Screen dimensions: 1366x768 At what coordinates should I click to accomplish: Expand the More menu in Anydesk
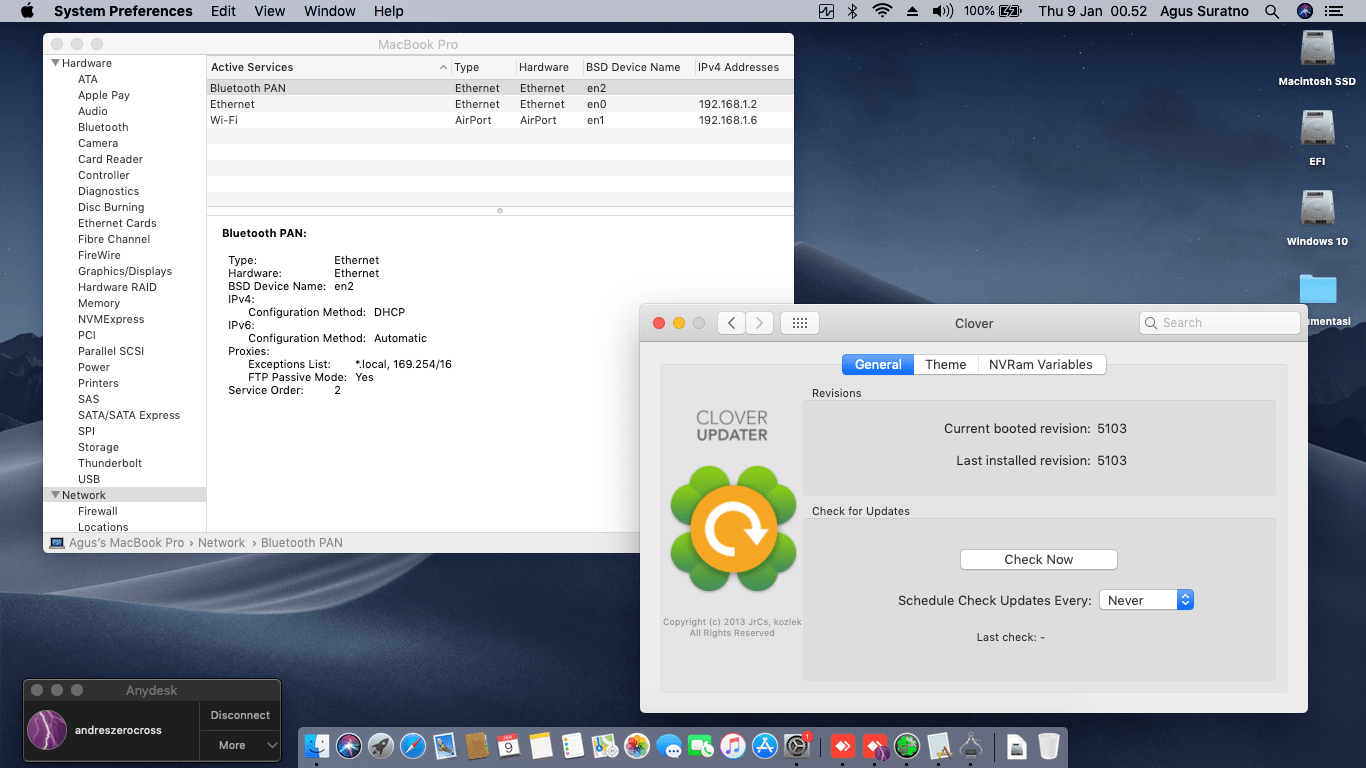(x=240, y=745)
